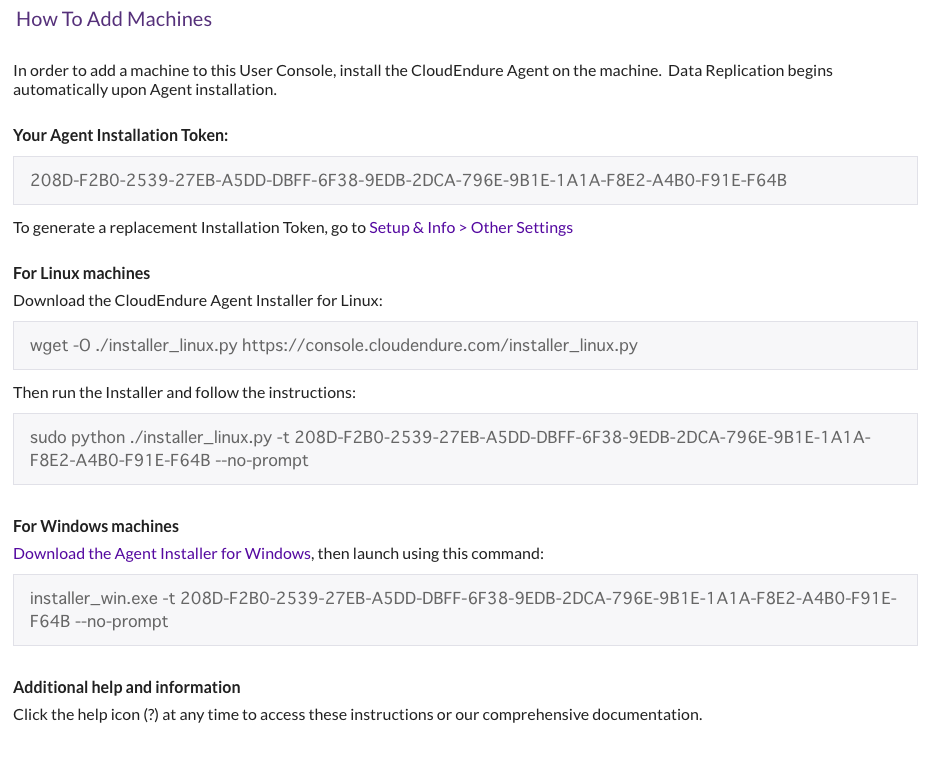Screen dimensions: 935x757
Task: Click the intro paragraph about CloudEndure Agent
Action: tap(423, 80)
